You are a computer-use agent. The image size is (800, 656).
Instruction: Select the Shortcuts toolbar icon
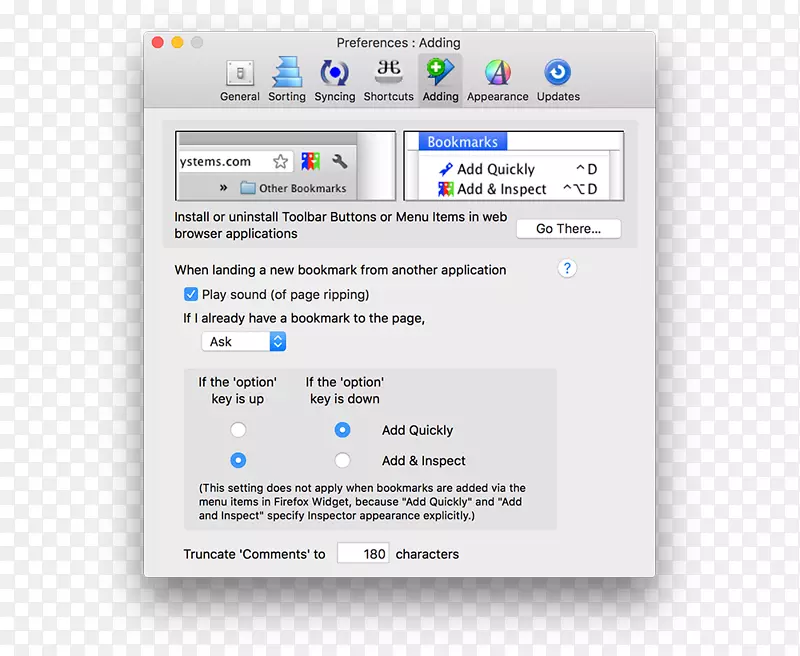388,81
